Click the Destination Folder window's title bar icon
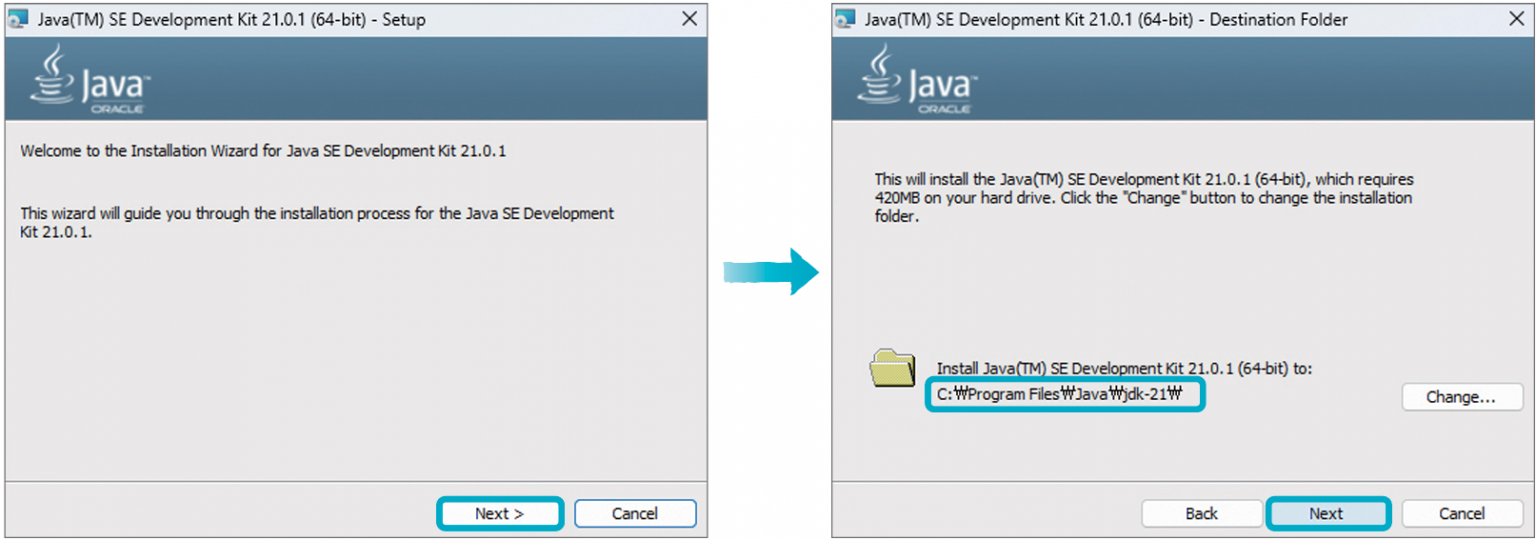 point(845,19)
